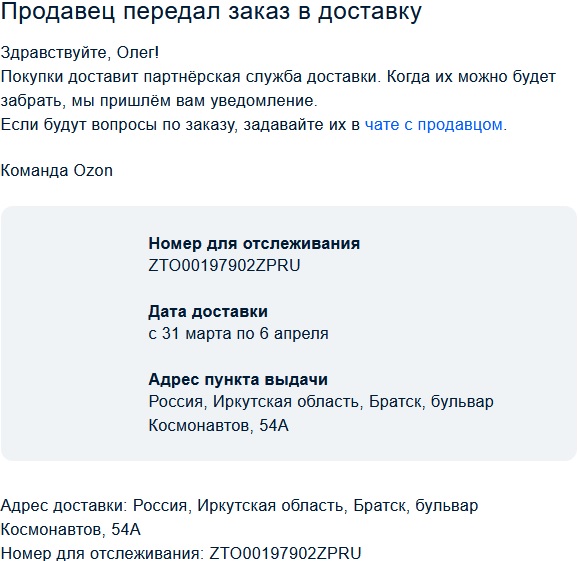
Task: Click the text 'Если будут вопросы по заказу'
Action: (117, 125)
